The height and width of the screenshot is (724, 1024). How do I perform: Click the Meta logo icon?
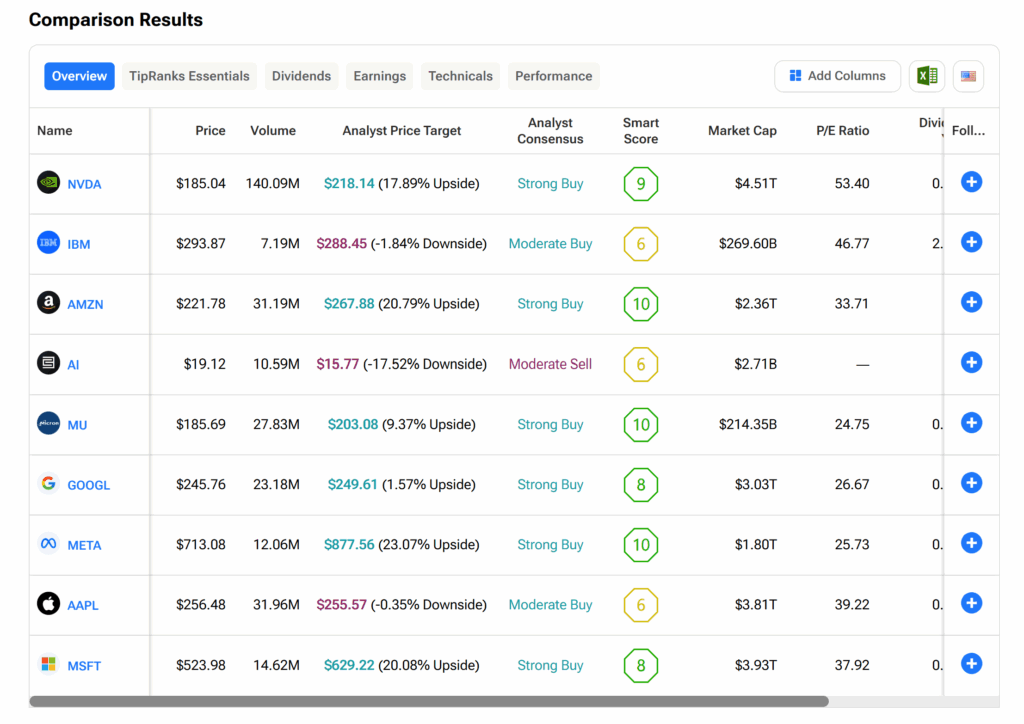48,544
